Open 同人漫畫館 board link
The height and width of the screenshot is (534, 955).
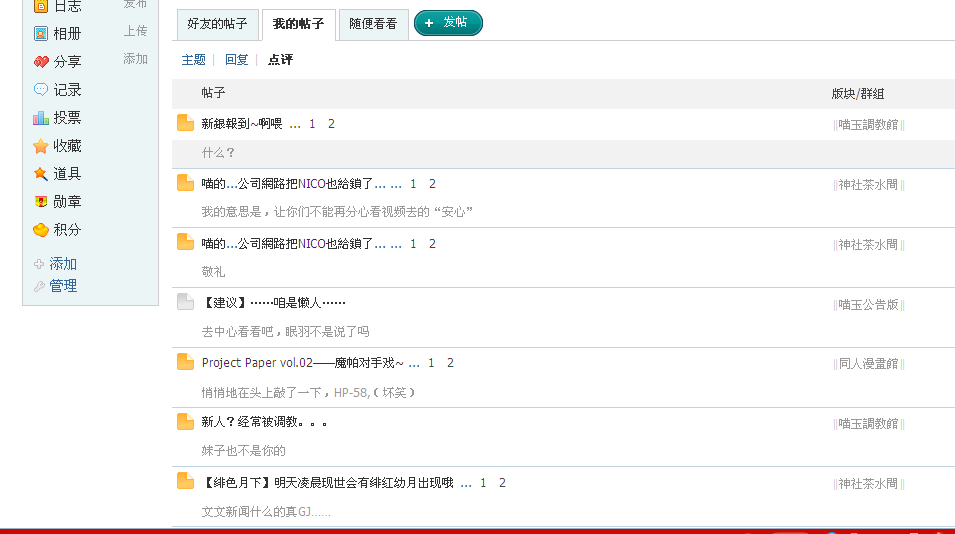pyautogui.click(x=868, y=364)
